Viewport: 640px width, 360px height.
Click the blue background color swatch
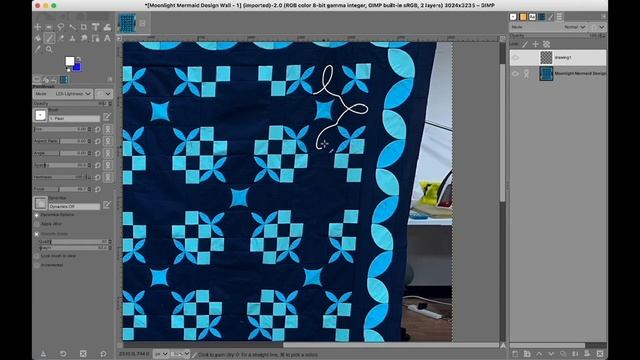tap(77, 67)
